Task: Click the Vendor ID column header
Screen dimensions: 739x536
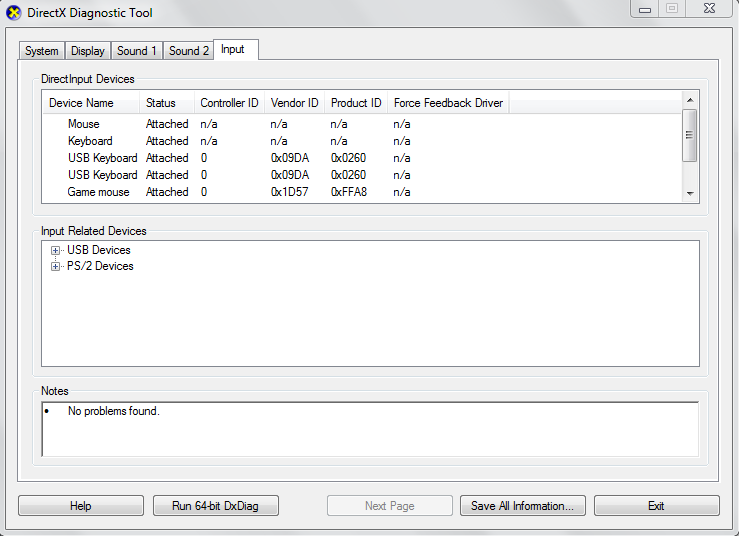Action: pyautogui.click(x=295, y=103)
